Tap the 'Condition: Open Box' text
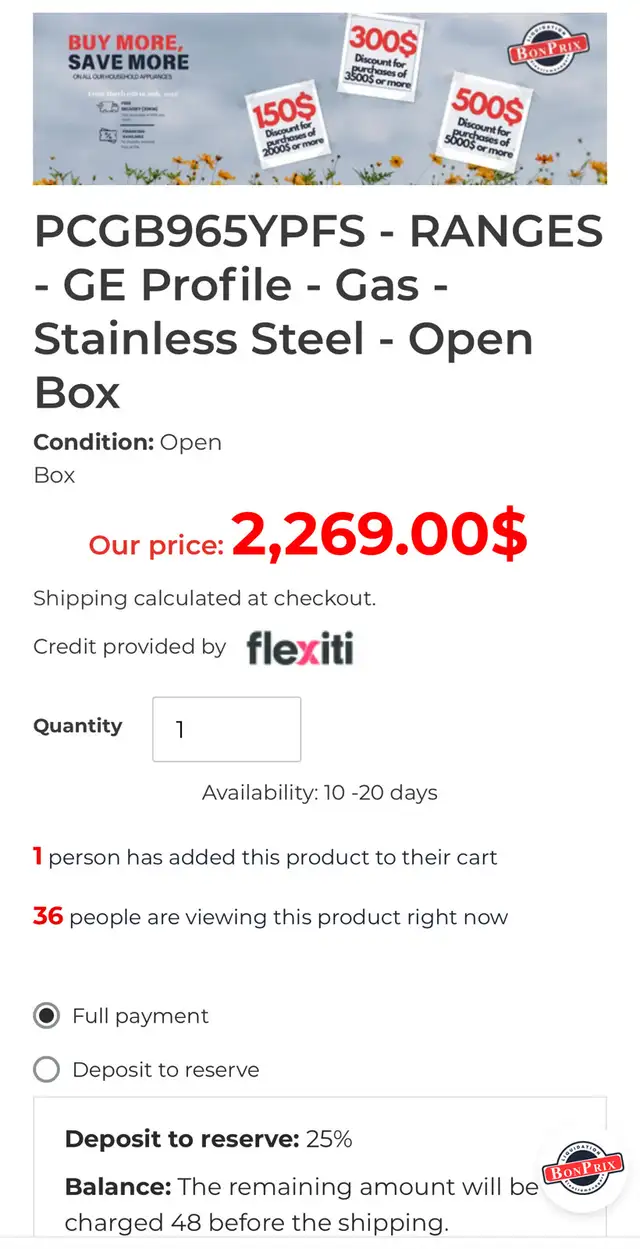This screenshot has height=1249, width=640. pos(128,458)
